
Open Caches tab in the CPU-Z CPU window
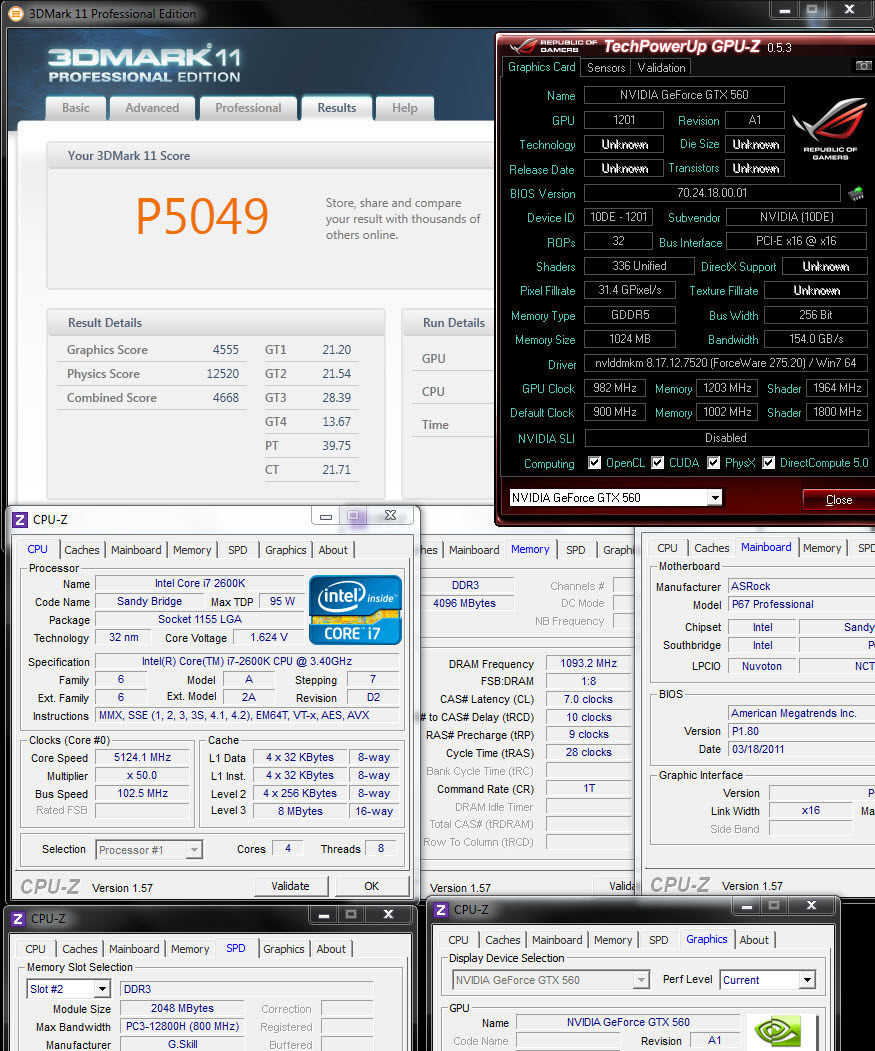coord(82,550)
